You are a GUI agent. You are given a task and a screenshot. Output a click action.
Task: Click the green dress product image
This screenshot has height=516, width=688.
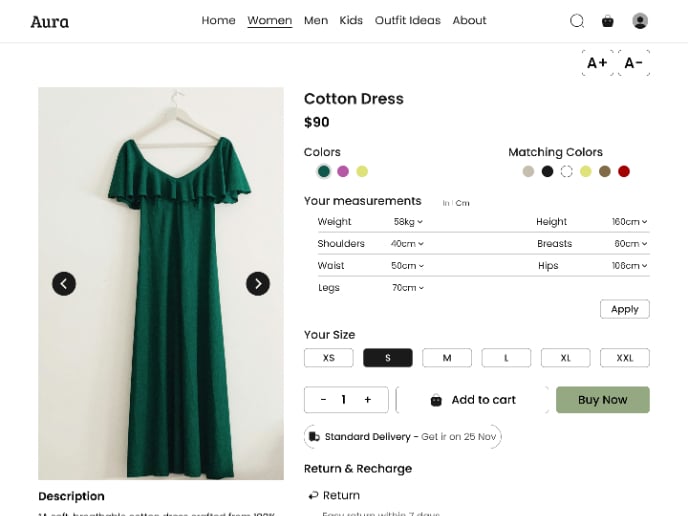pyautogui.click(x=161, y=283)
